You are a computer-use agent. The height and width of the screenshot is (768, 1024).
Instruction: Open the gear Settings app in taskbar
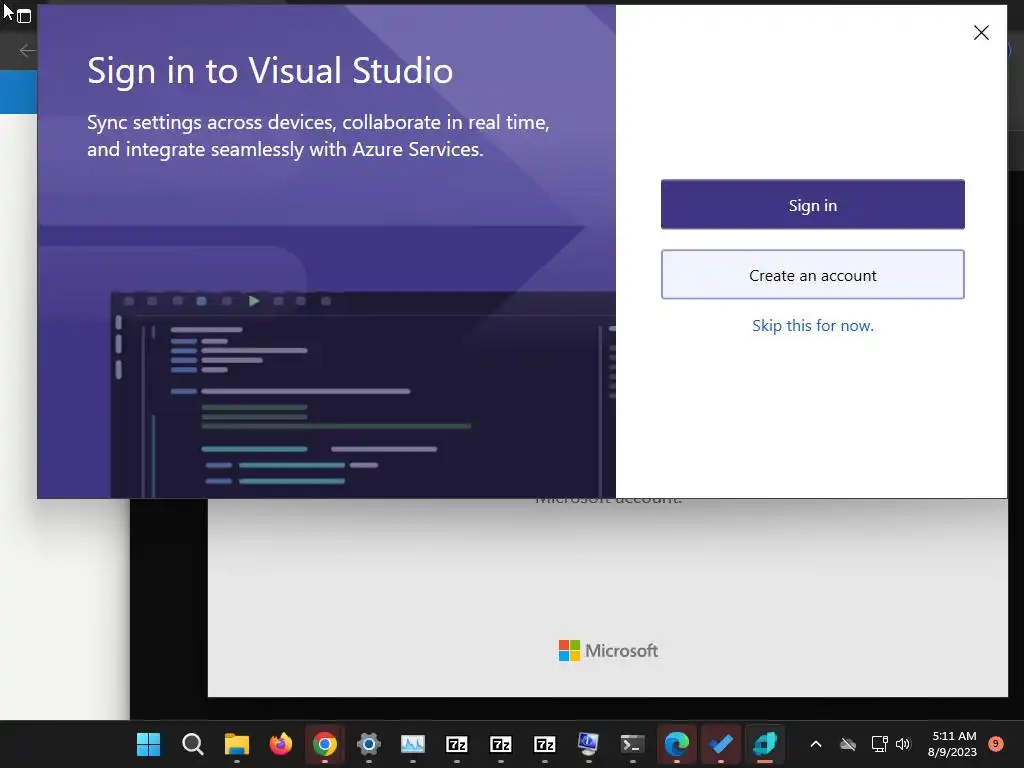coord(369,744)
